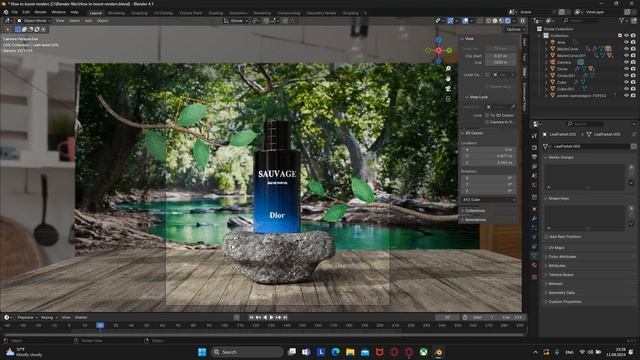Image resolution: width=640 pixels, height=360 pixels.
Task: Select wireframe viewport shading mode
Action: (x=489, y=20)
